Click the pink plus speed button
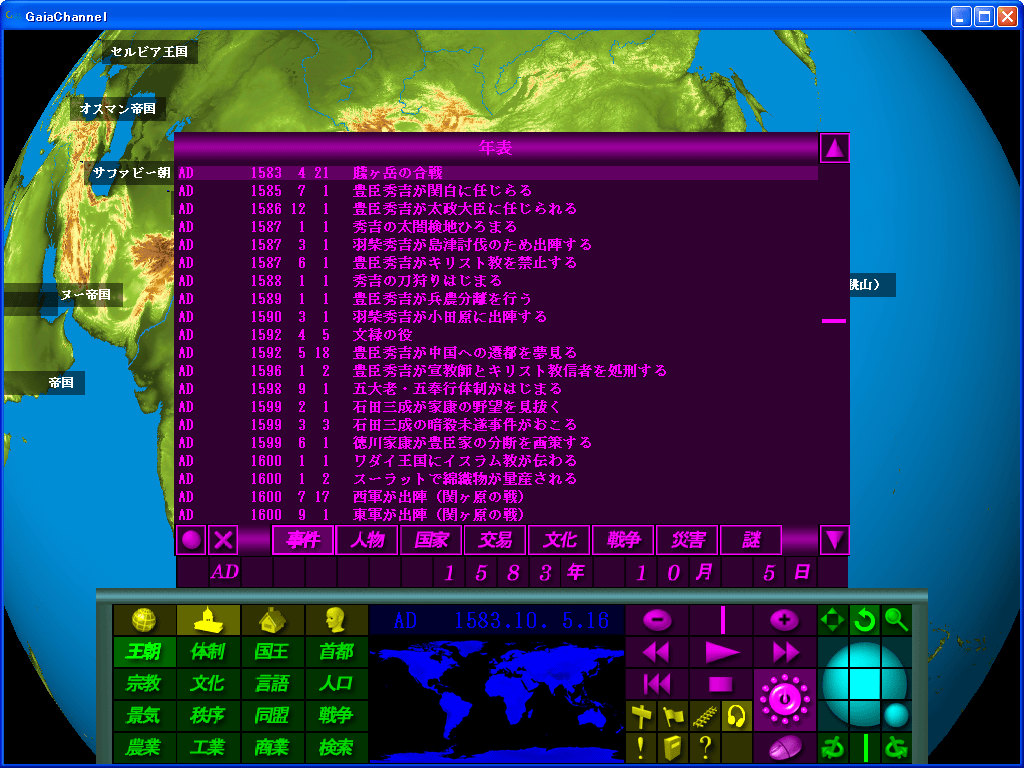This screenshot has height=768, width=1024. pos(785,620)
